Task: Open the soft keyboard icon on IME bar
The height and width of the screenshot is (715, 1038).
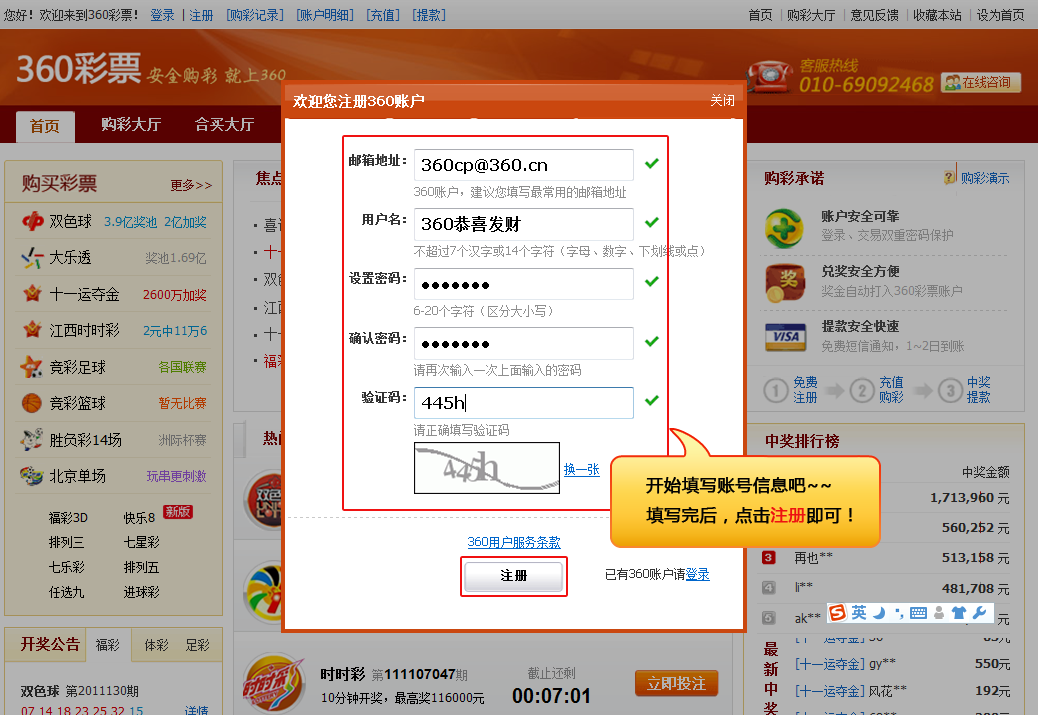Action: coord(918,613)
